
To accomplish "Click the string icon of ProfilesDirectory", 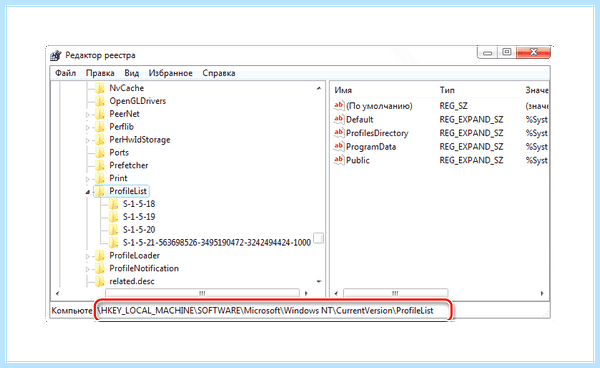I will [339, 133].
